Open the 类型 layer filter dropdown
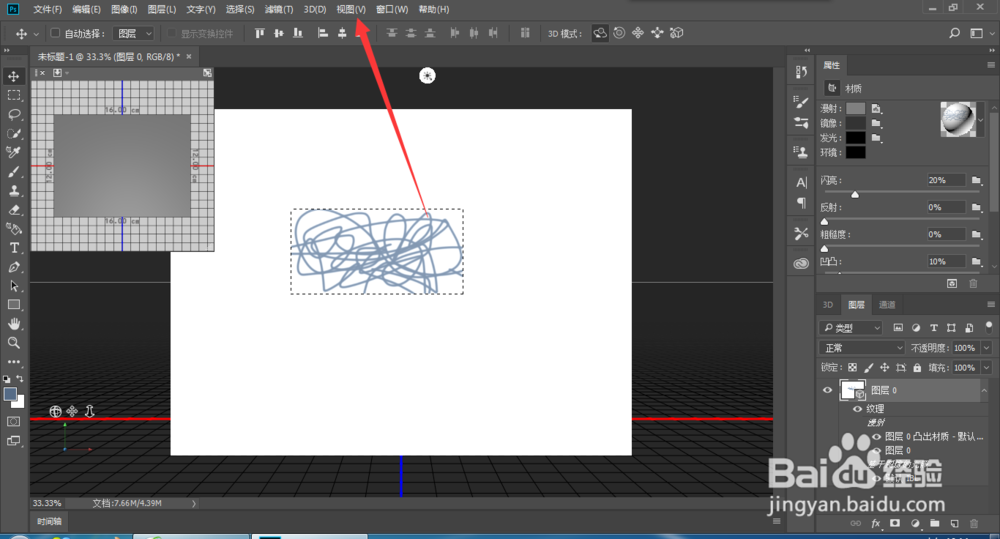This screenshot has width=1000, height=539. [850, 328]
